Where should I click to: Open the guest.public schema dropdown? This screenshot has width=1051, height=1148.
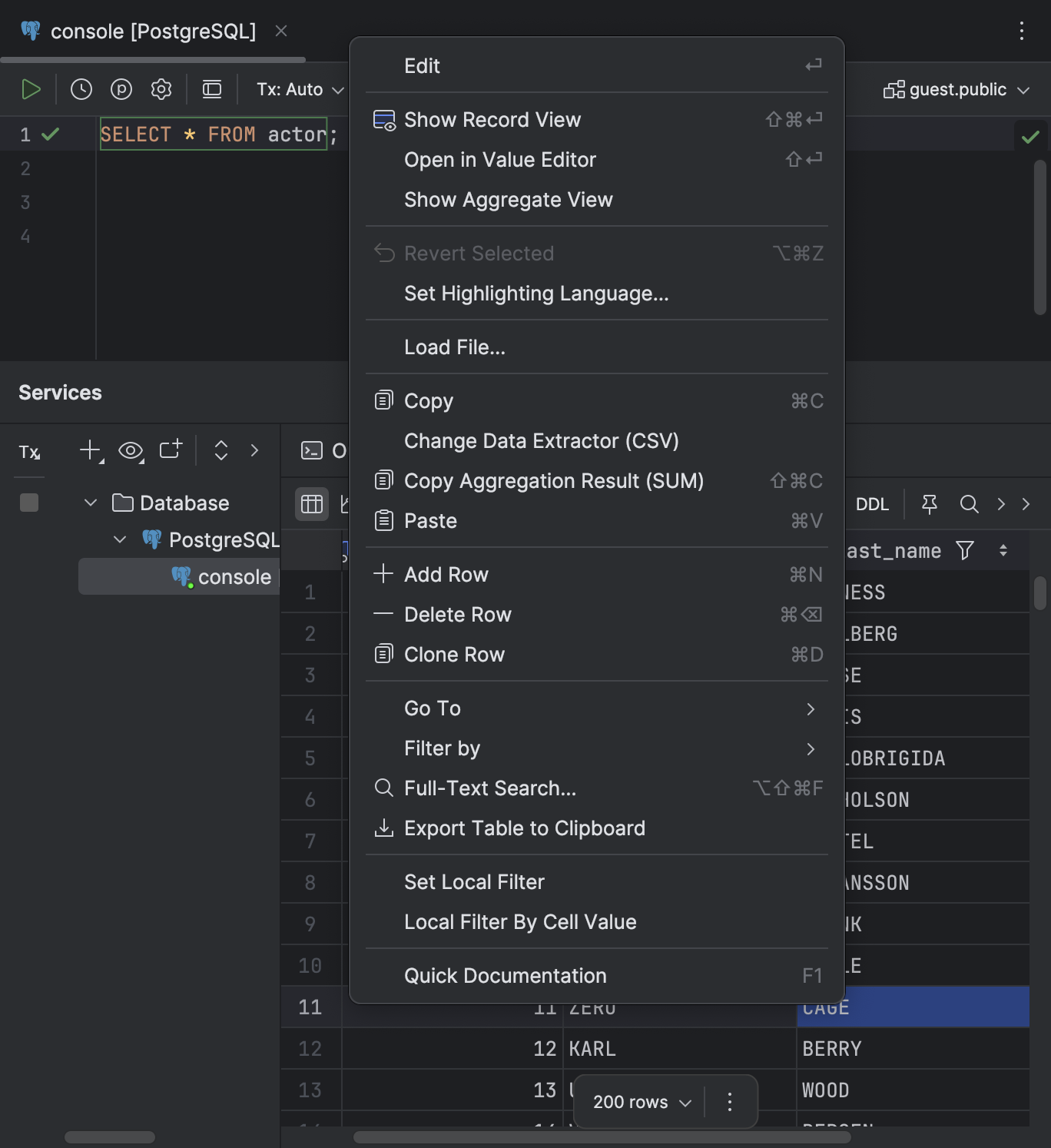pyautogui.click(x=956, y=89)
